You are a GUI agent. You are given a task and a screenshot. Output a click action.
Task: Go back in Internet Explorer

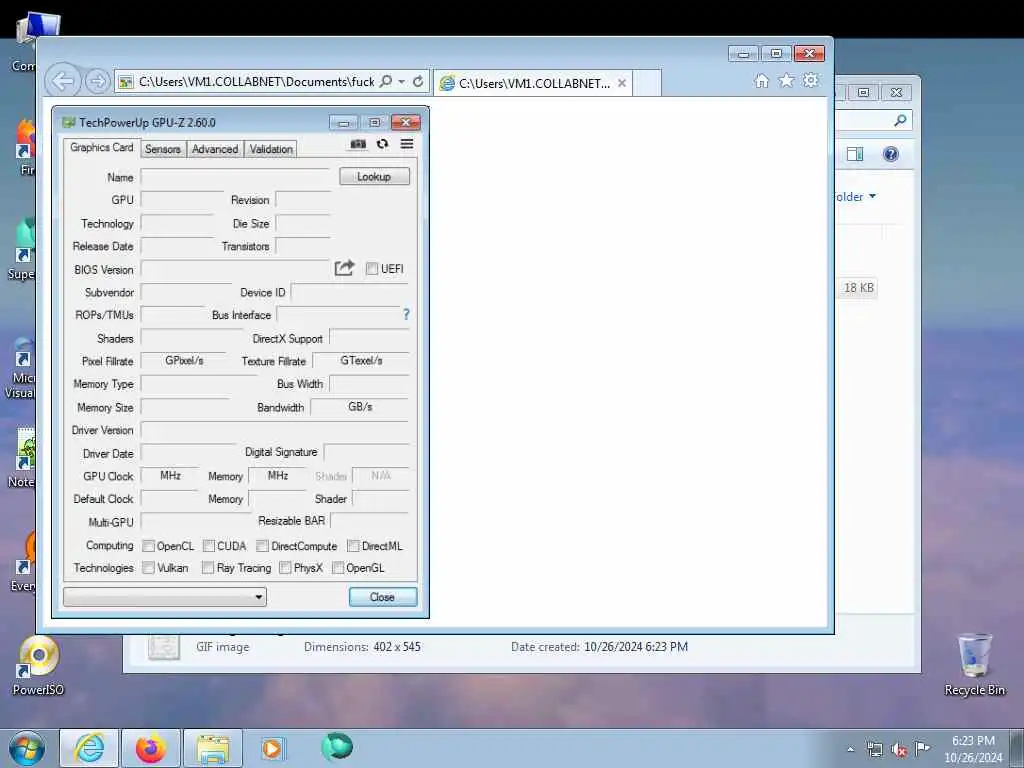pos(63,82)
